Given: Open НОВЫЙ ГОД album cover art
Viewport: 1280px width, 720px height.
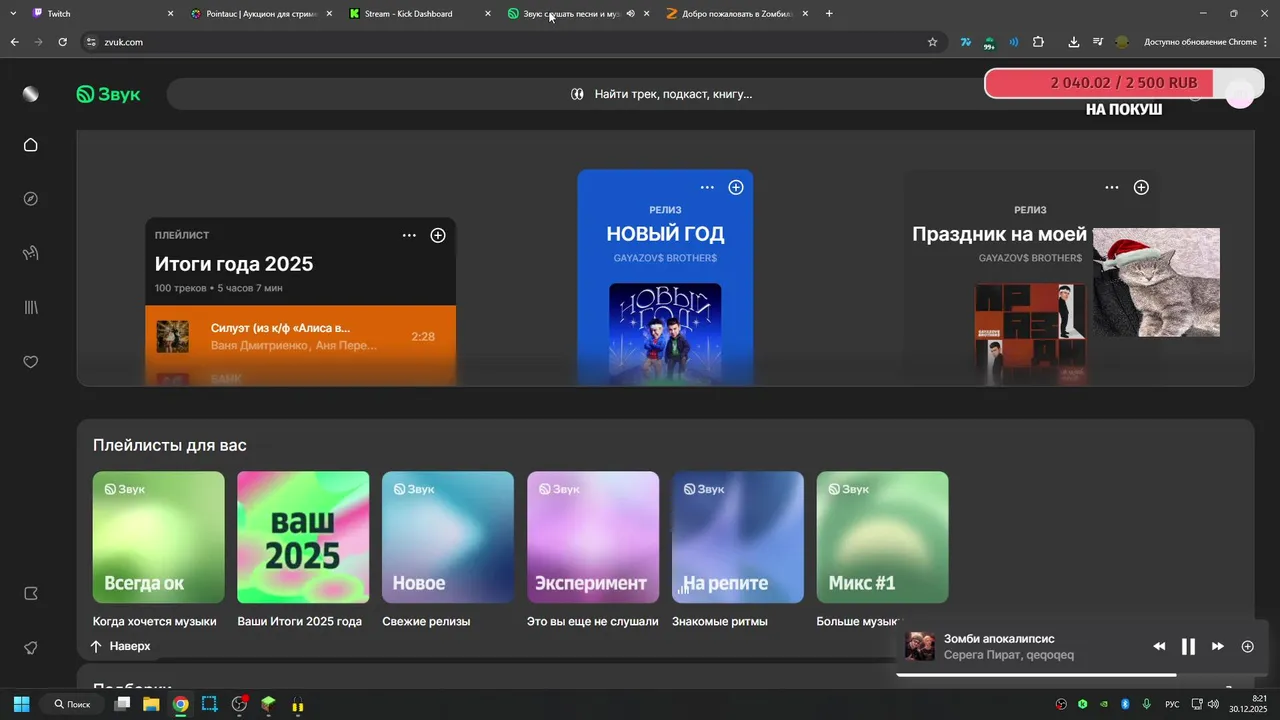Looking at the screenshot, I should coord(665,334).
